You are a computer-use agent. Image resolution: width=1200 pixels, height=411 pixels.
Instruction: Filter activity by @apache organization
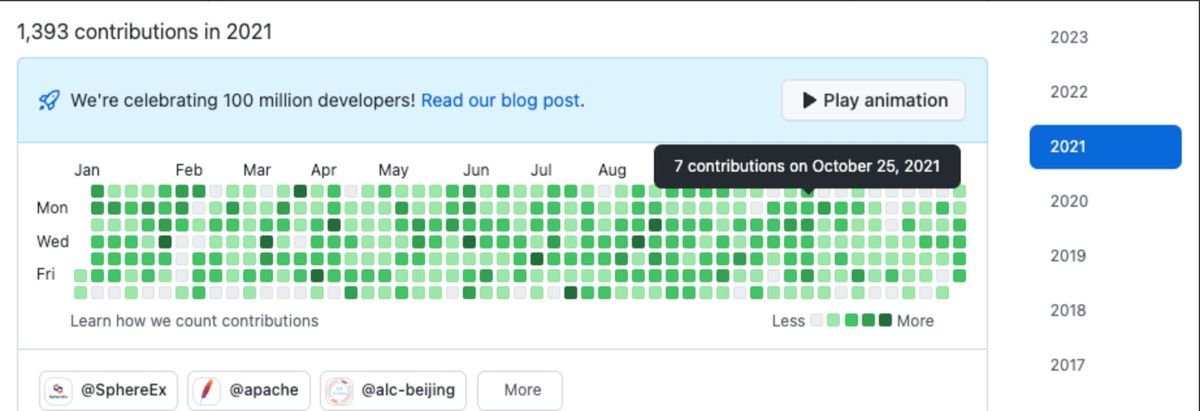pos(249,390)
